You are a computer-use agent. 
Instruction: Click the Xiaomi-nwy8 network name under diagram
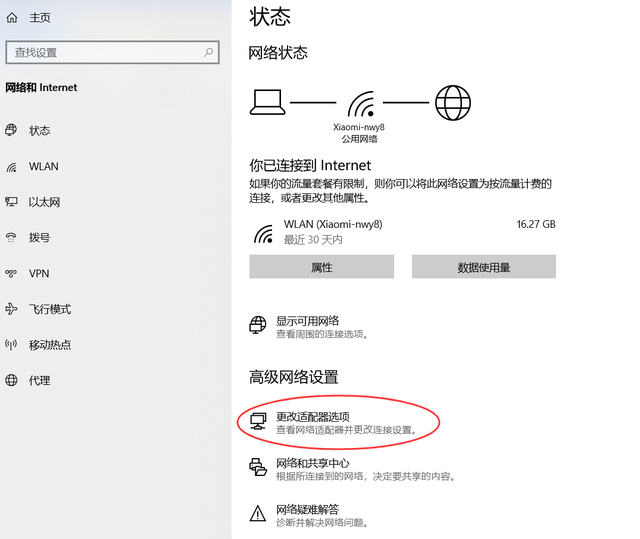point(359,127)
